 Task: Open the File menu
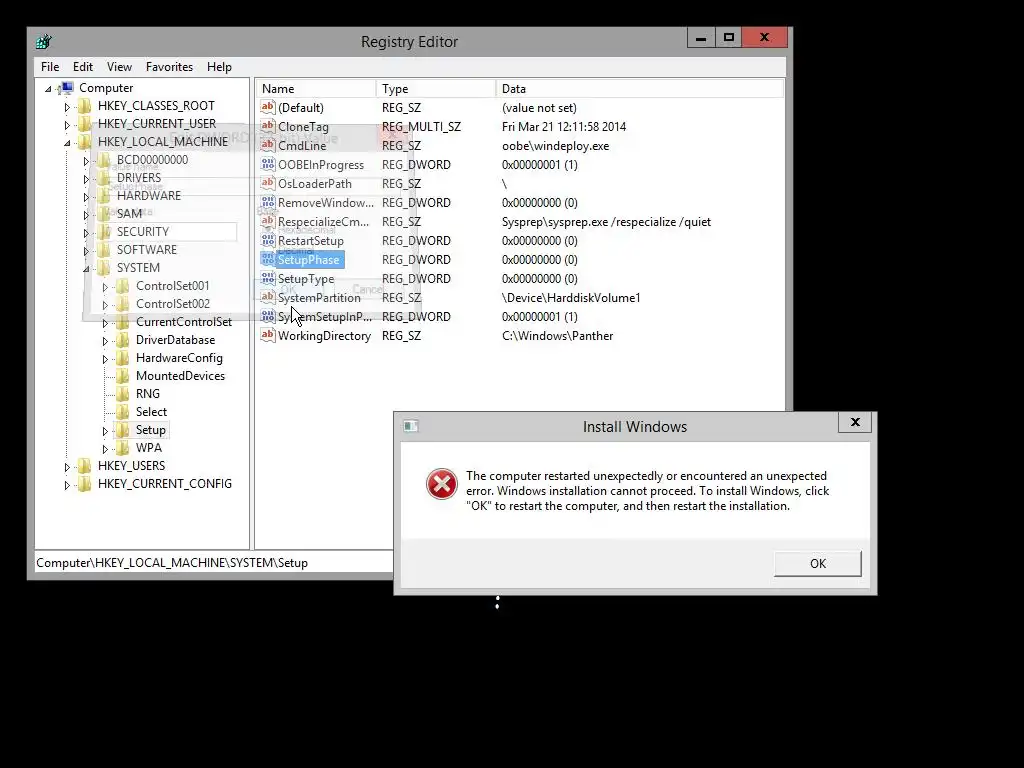click(50, 67)
